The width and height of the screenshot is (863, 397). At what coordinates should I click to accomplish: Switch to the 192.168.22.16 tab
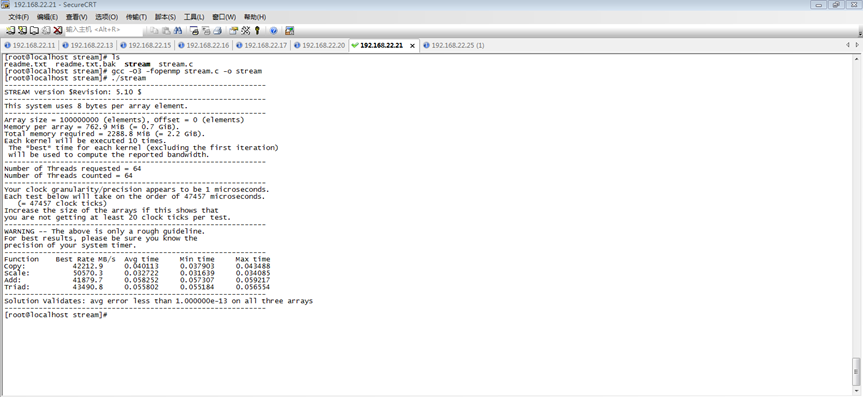click(204, 45)
